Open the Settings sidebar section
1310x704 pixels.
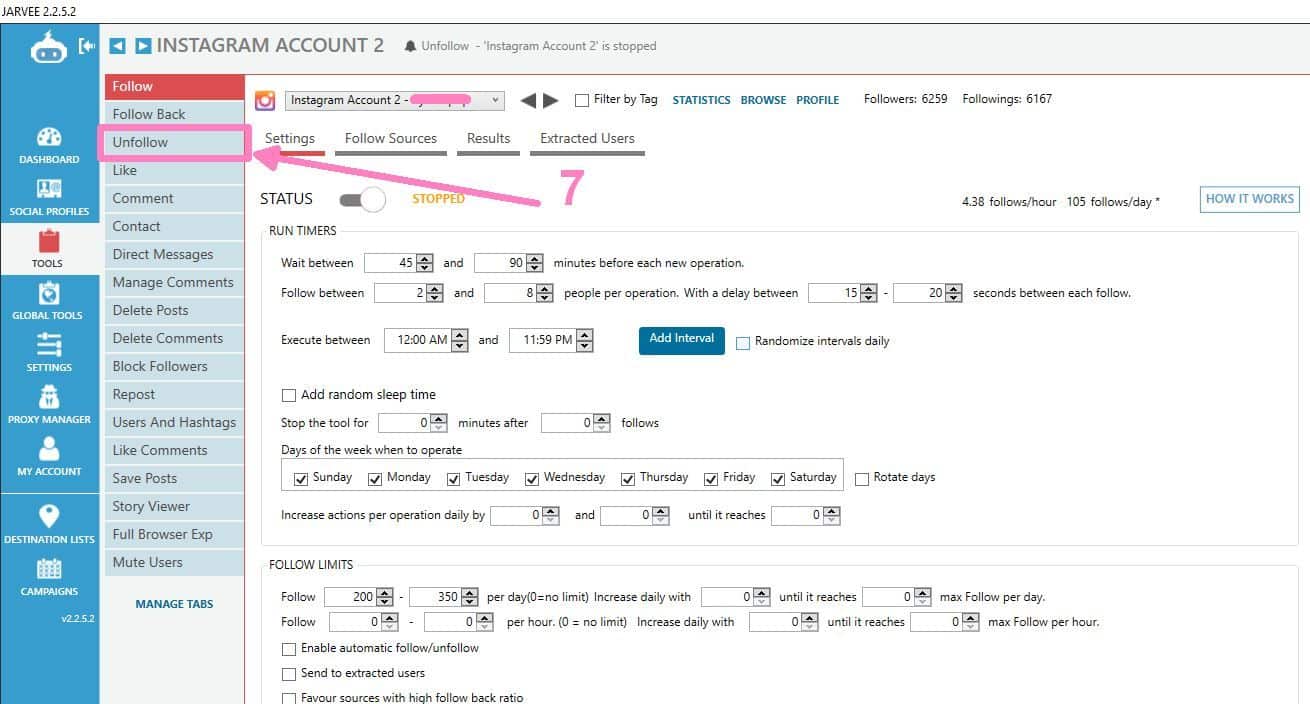49,354
